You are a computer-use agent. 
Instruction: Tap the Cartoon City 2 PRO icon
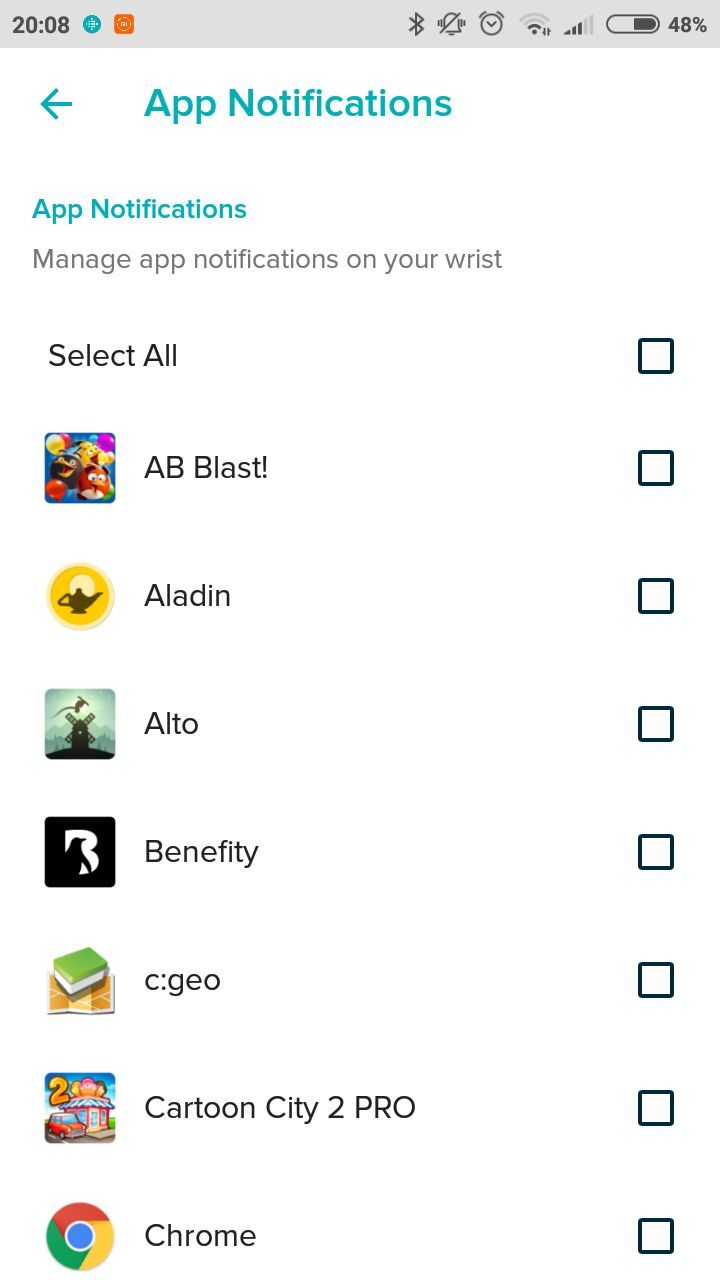[80, 1108]
